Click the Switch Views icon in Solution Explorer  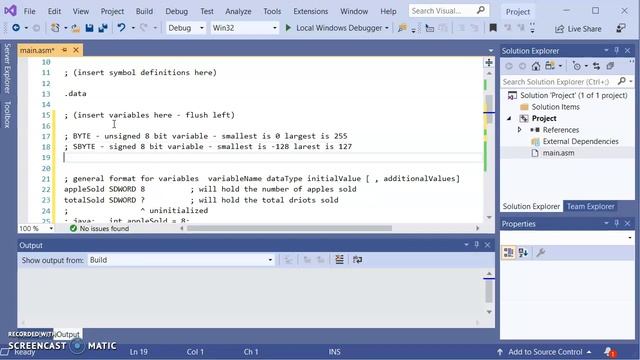click(x=550, y=66)
